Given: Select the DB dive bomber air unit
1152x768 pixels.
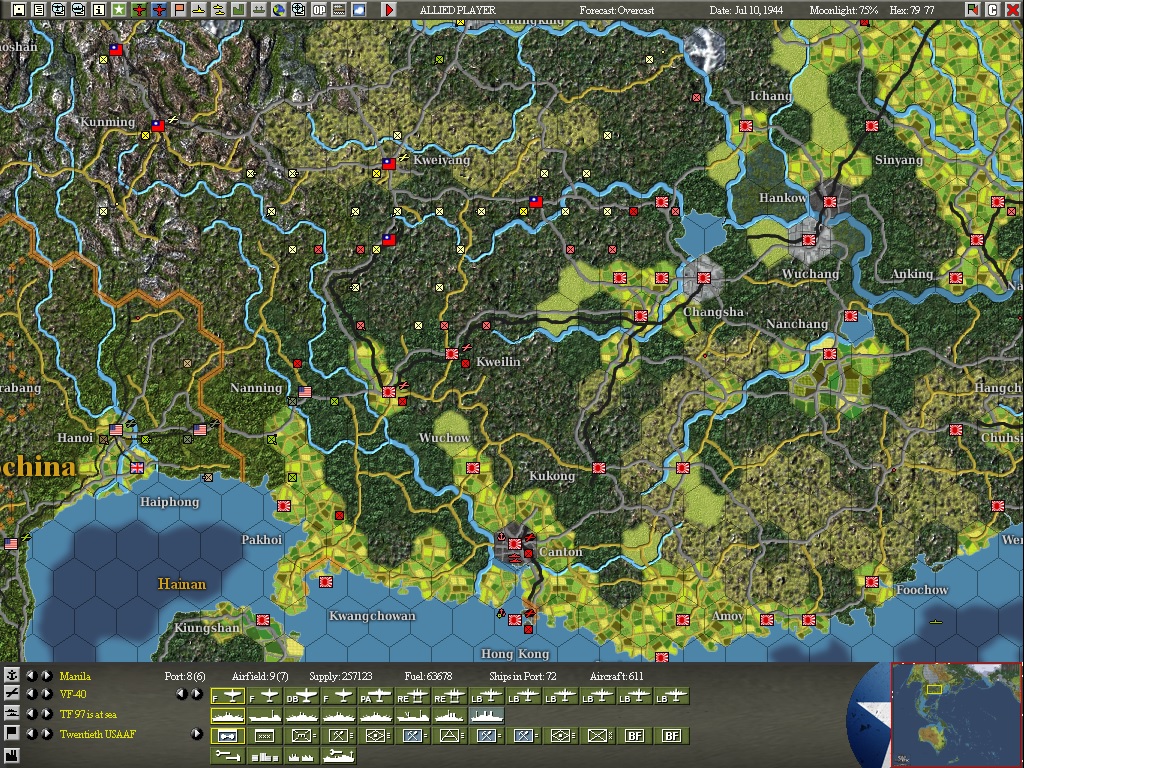Looking at the screenshot, I should (x=302, y=696).
